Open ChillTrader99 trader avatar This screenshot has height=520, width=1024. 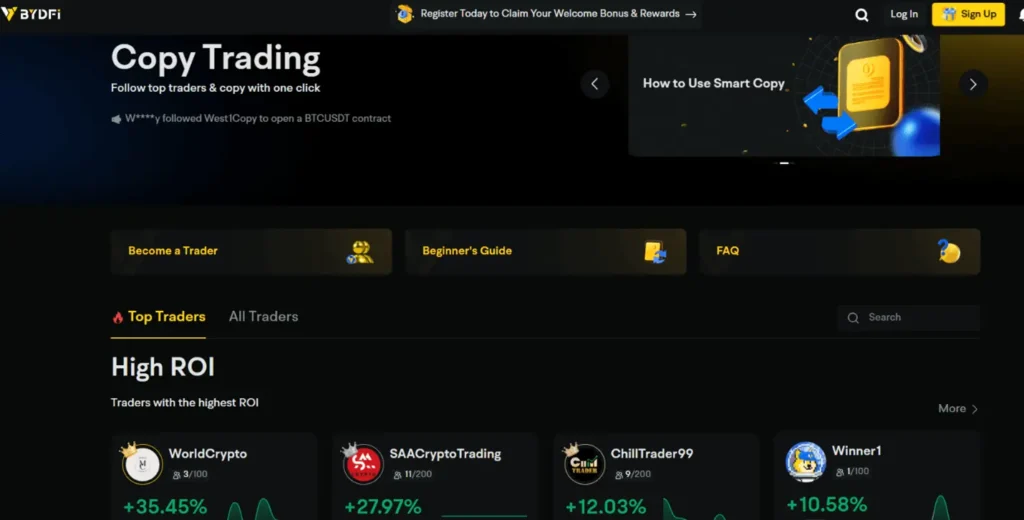click(584, 464)
